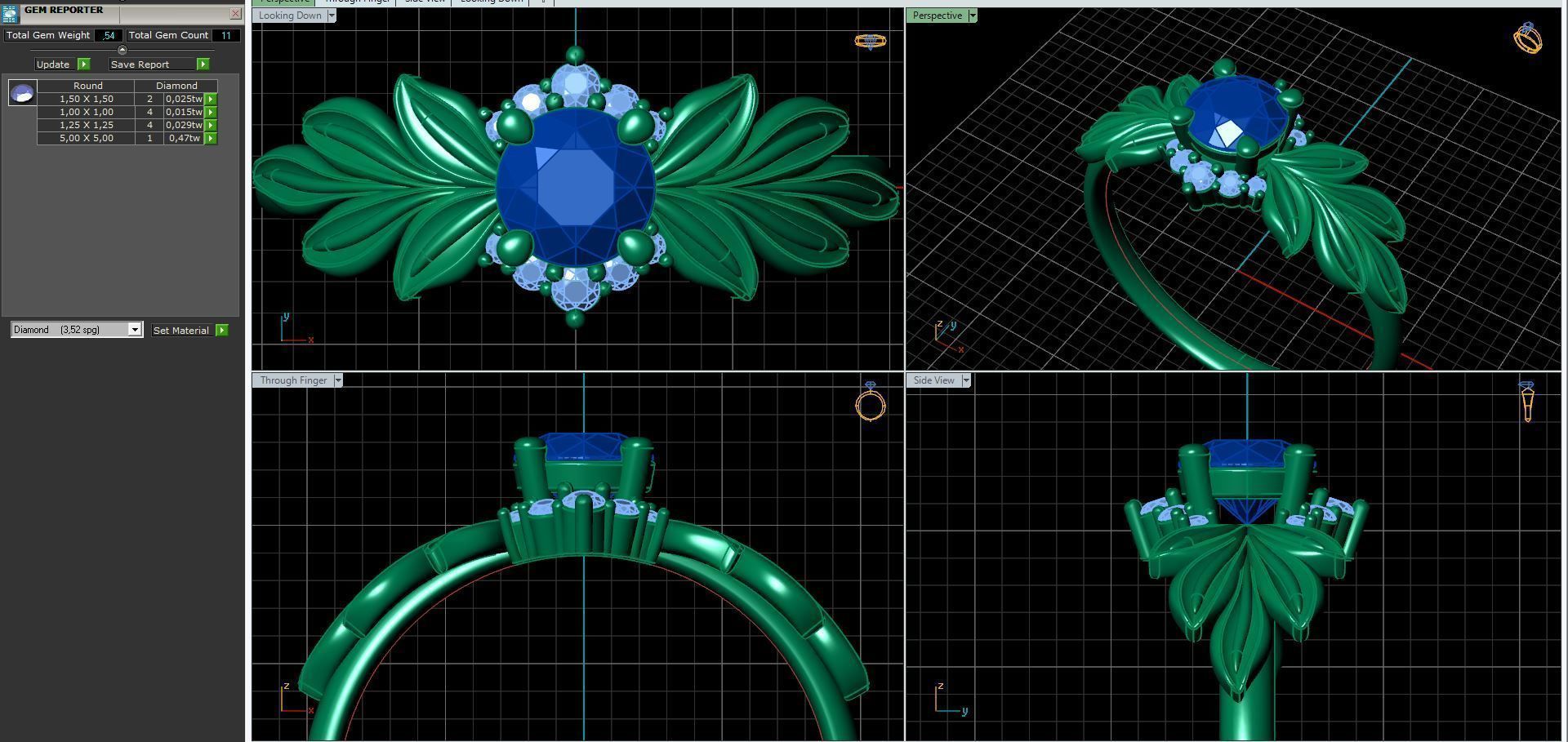
Task: Switch to the Through Finger viewport tab
Action: (x=357, y=2)
